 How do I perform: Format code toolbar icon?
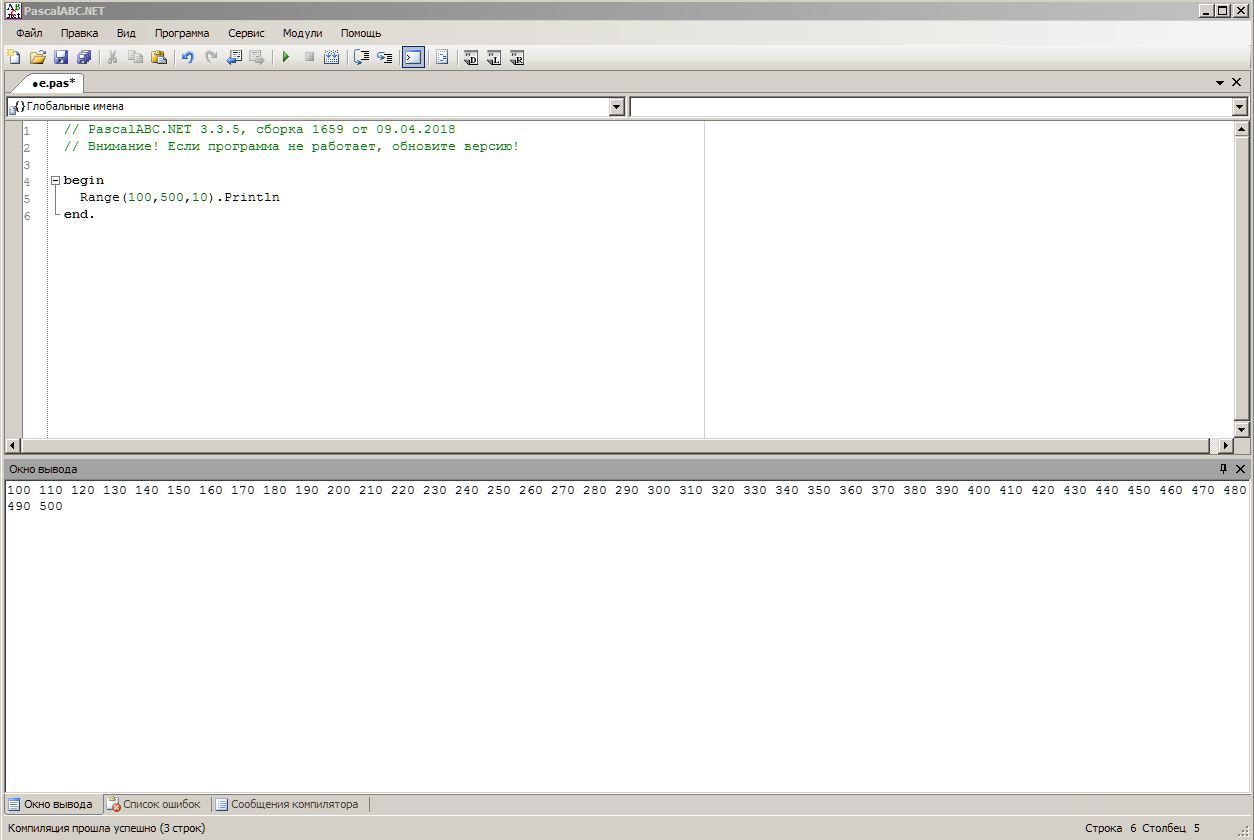442,58
